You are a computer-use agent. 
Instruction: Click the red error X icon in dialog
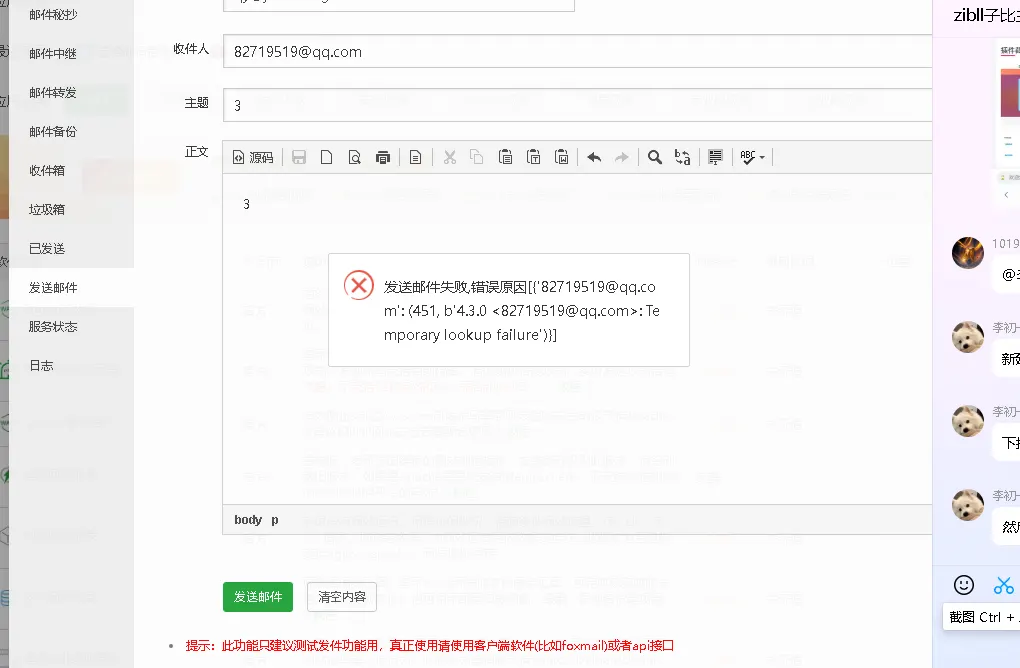[x=358, y=285]
